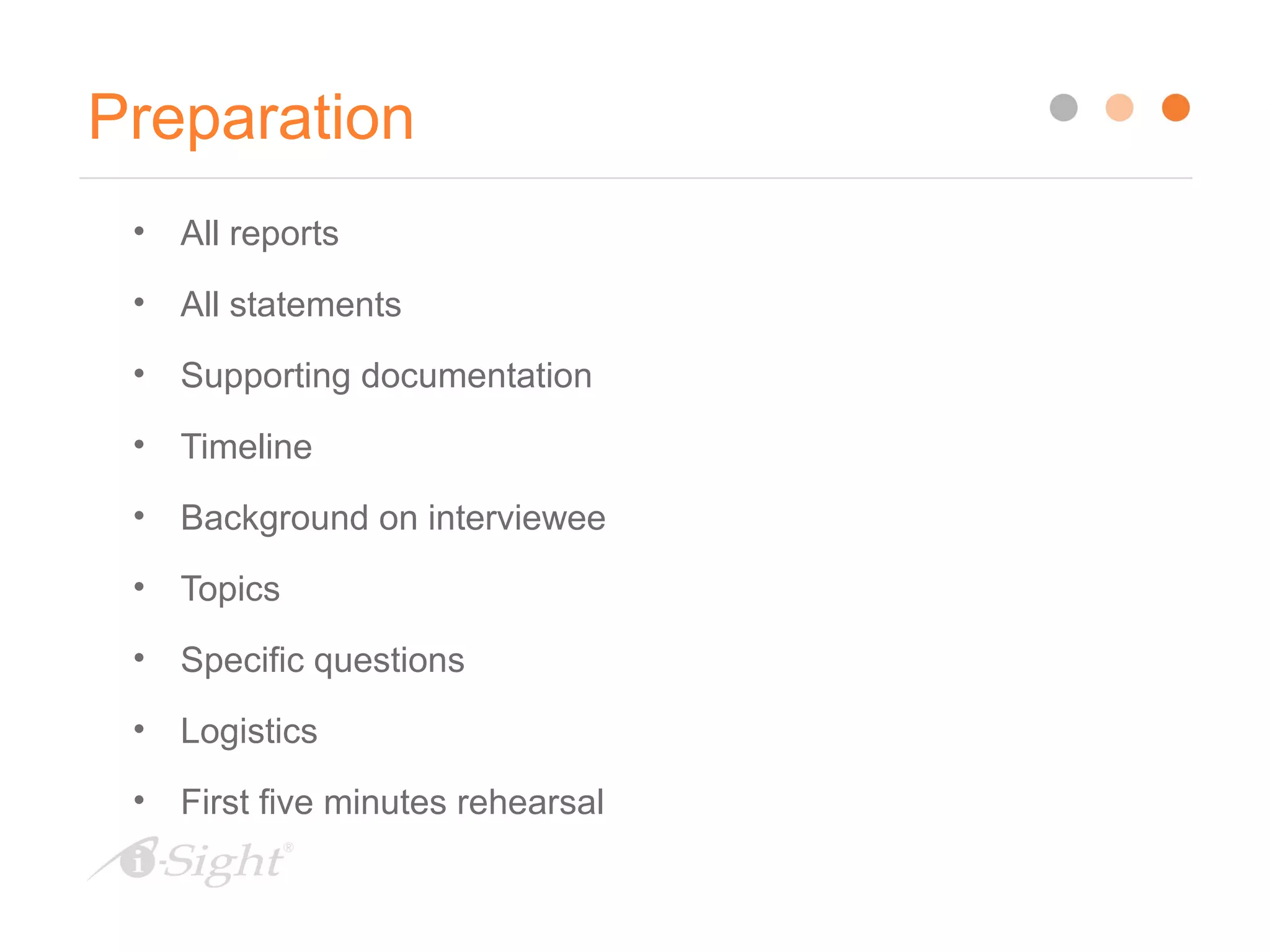Click the bullet dot before 'Timeline'

(139, 444)
